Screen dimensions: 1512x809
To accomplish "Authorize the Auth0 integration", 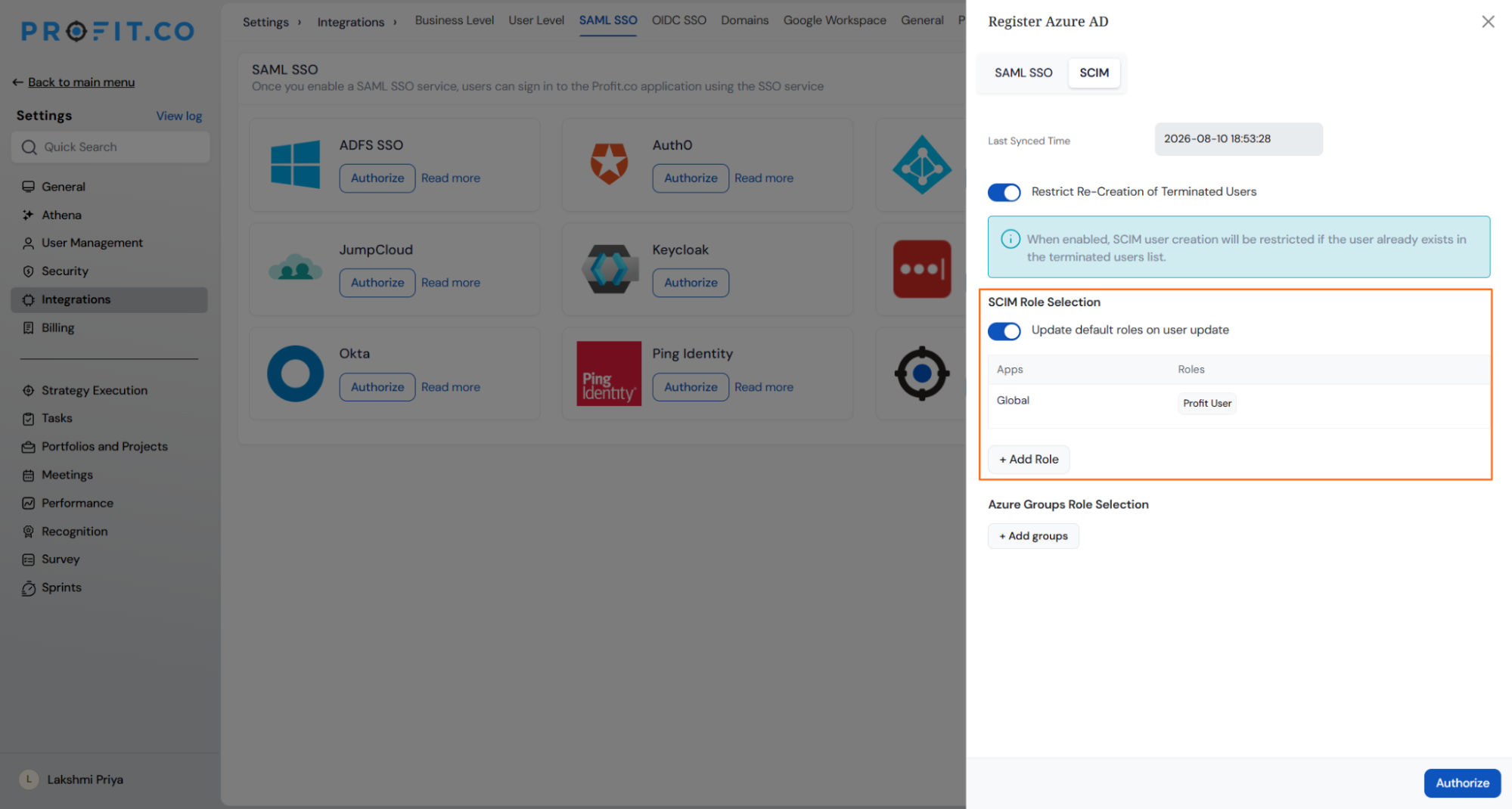I will pos(691,178).
